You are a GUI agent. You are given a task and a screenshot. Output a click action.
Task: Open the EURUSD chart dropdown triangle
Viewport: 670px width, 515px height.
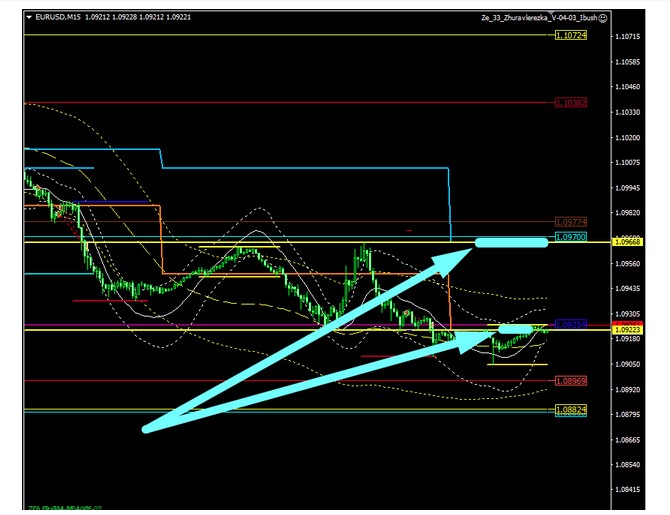pos(27,18)
